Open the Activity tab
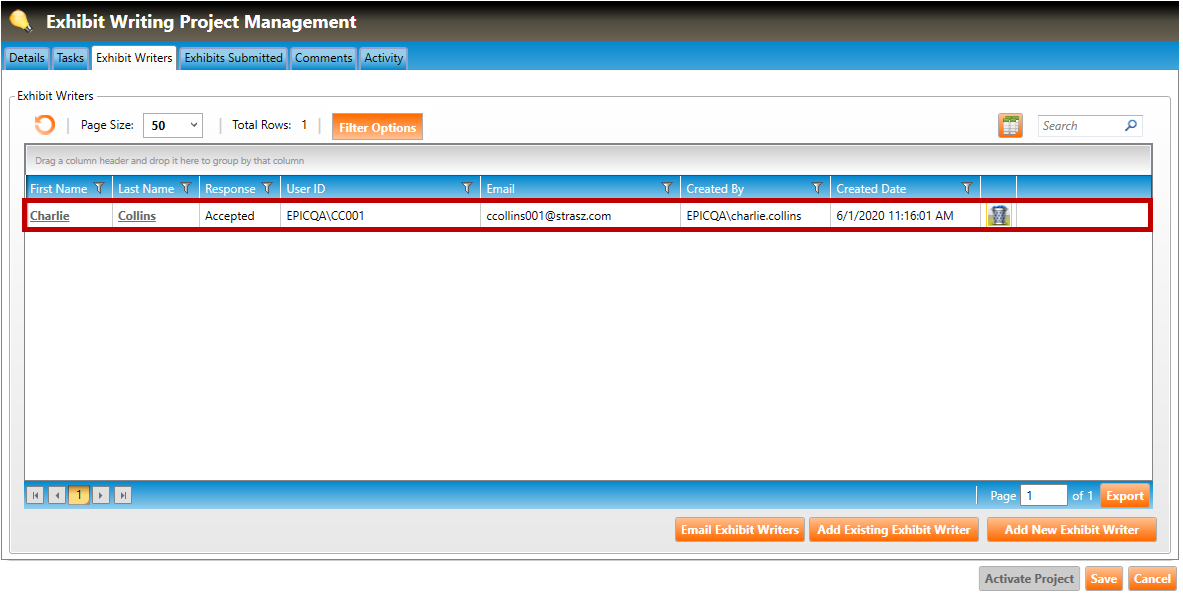The image size is (1183, 596). 383,58
